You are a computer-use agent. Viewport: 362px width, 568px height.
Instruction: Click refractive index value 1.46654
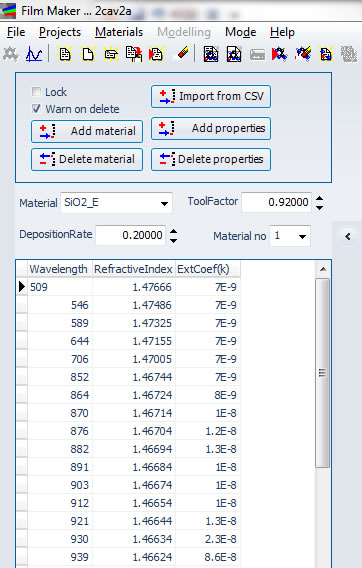point(134,503)
